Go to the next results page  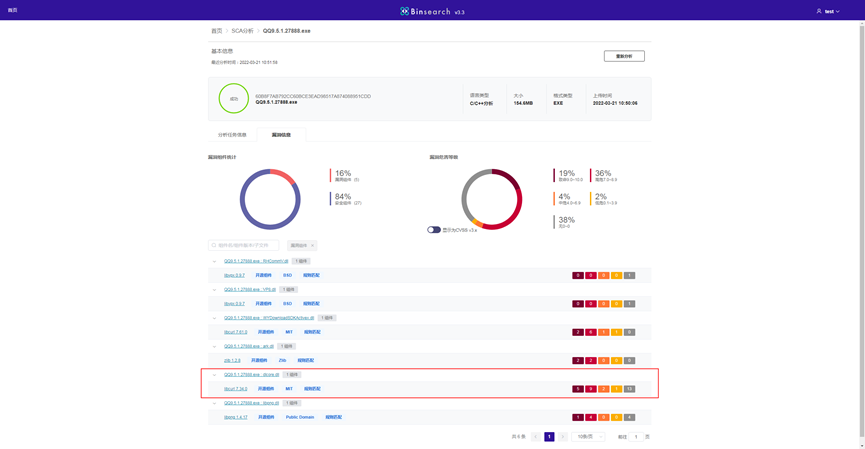tap(563, 437)
